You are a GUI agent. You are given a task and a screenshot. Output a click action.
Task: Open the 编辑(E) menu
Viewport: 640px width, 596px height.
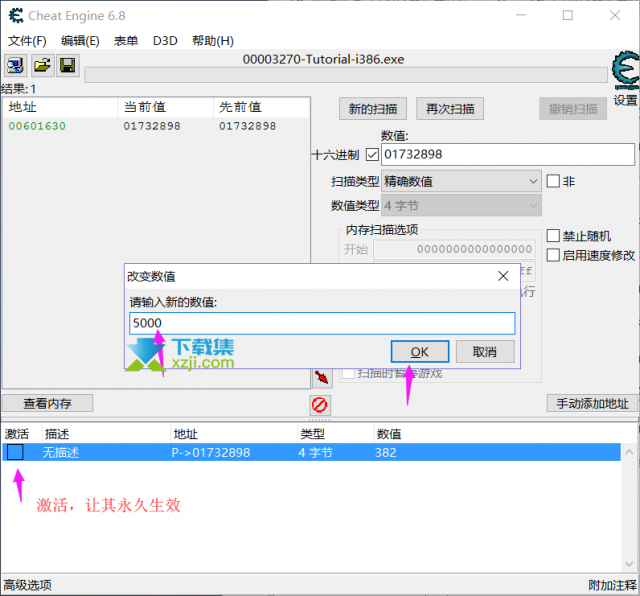(x=80, y=41)
